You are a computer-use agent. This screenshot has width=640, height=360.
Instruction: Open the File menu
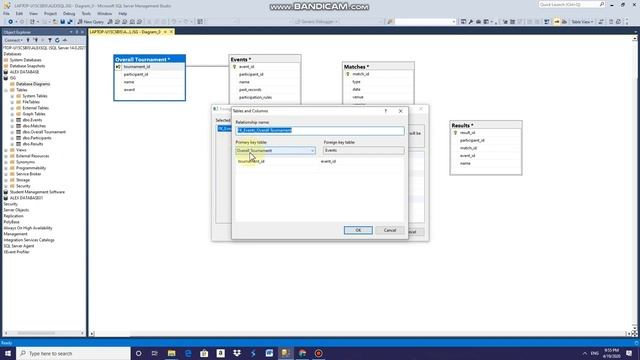pos(6,13)
